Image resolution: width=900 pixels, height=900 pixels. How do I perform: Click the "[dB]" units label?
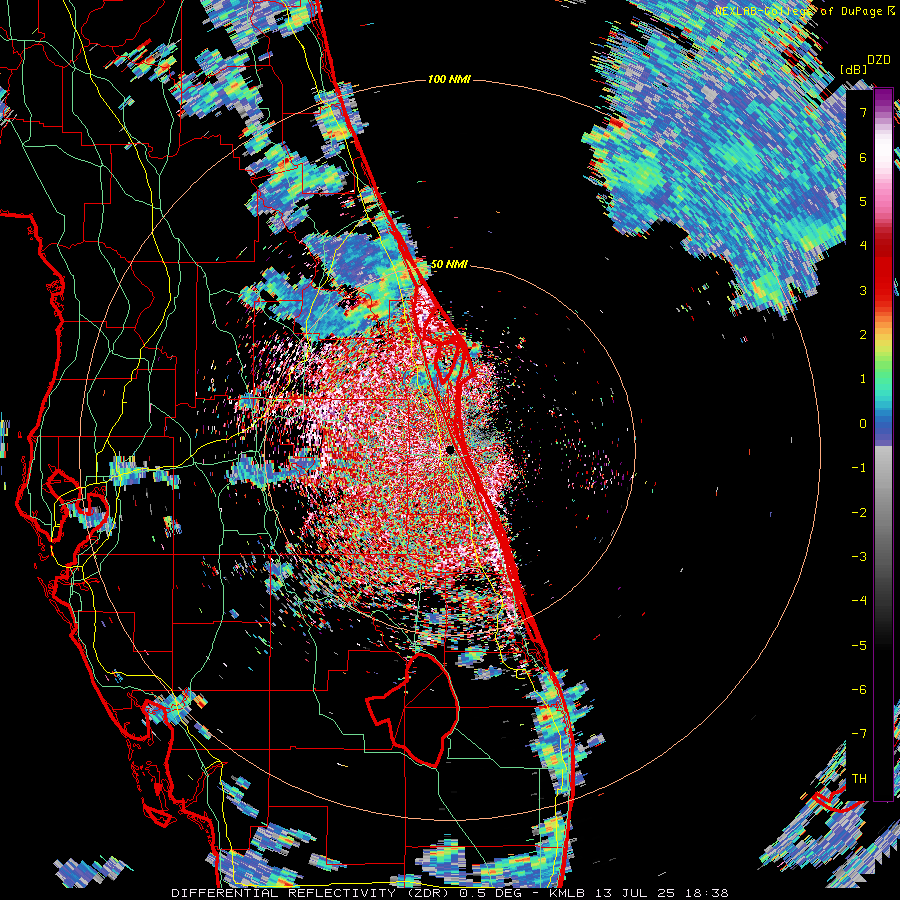(x=853, y=69)
